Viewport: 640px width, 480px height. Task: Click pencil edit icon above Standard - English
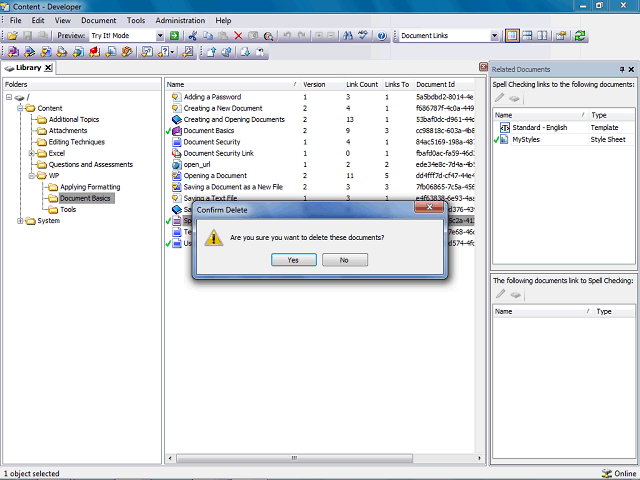point(500,98)
